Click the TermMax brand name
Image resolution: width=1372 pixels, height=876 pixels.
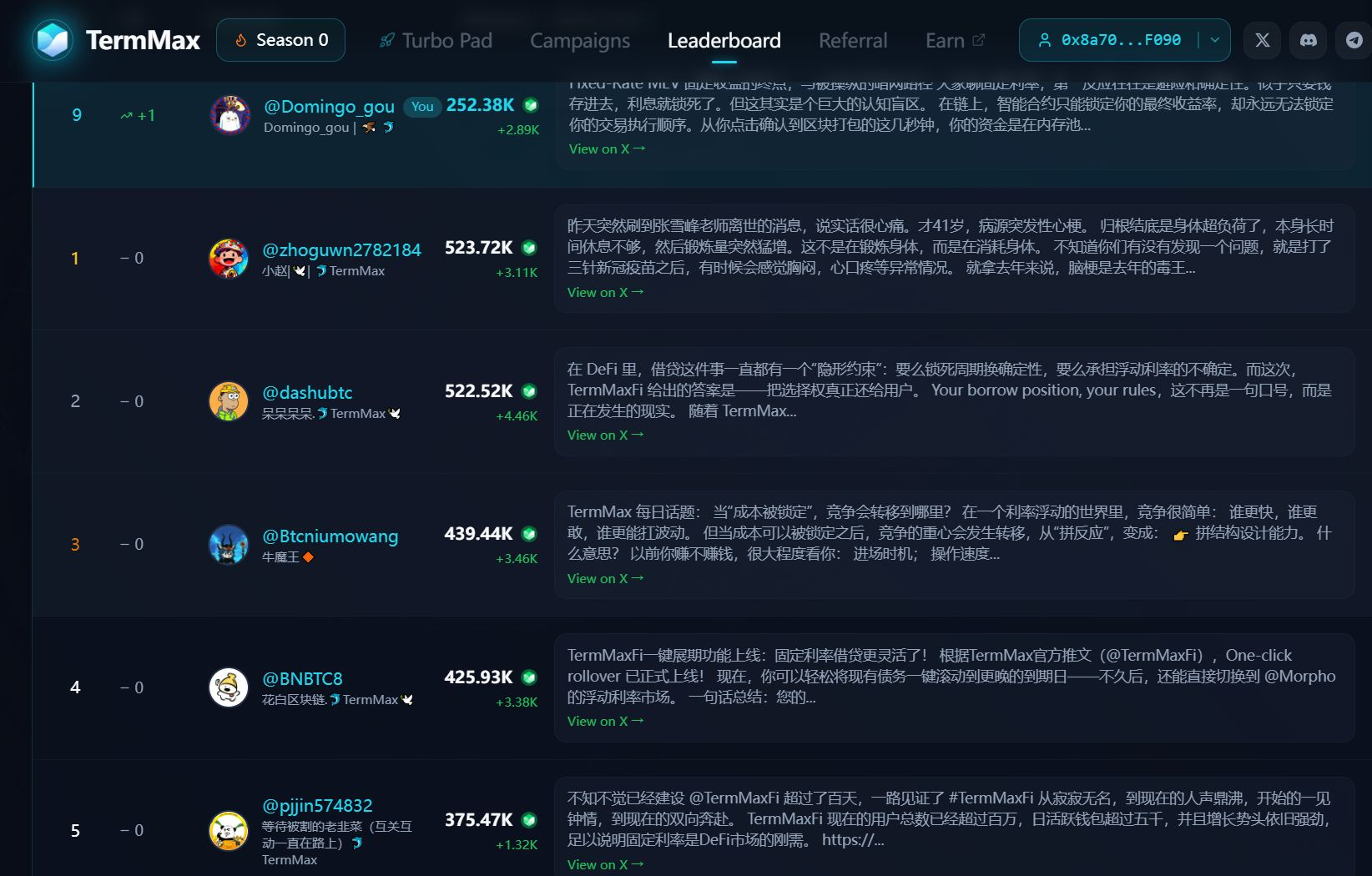143,40
